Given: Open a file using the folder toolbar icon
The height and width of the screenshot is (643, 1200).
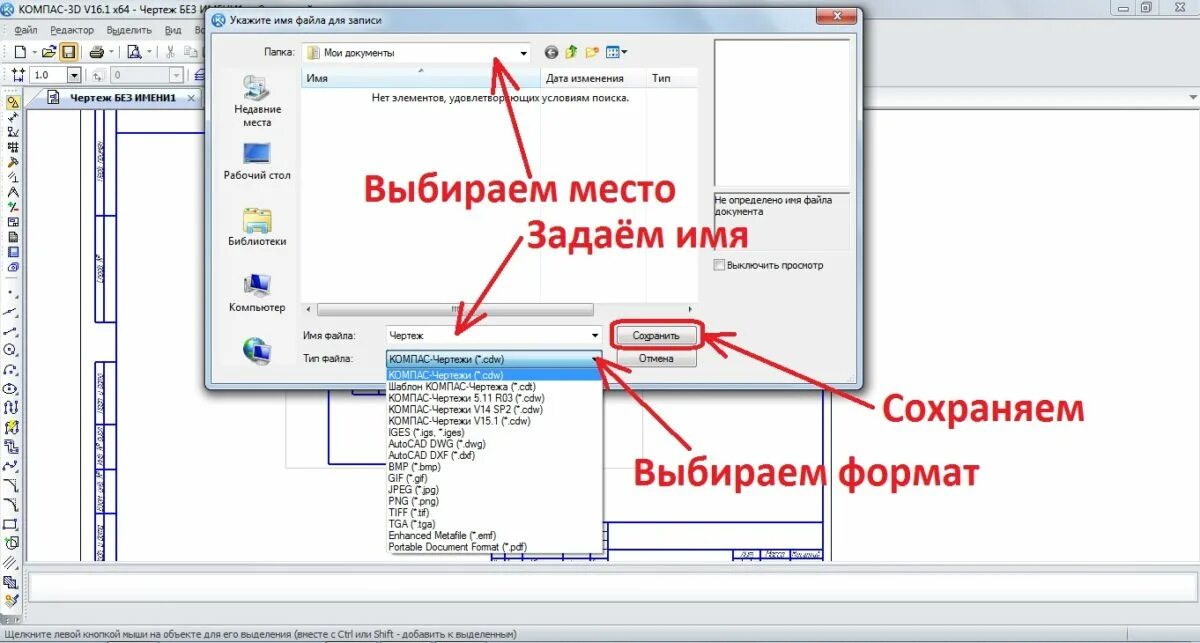Looking at the screenshot, I should tap(48, 51).
